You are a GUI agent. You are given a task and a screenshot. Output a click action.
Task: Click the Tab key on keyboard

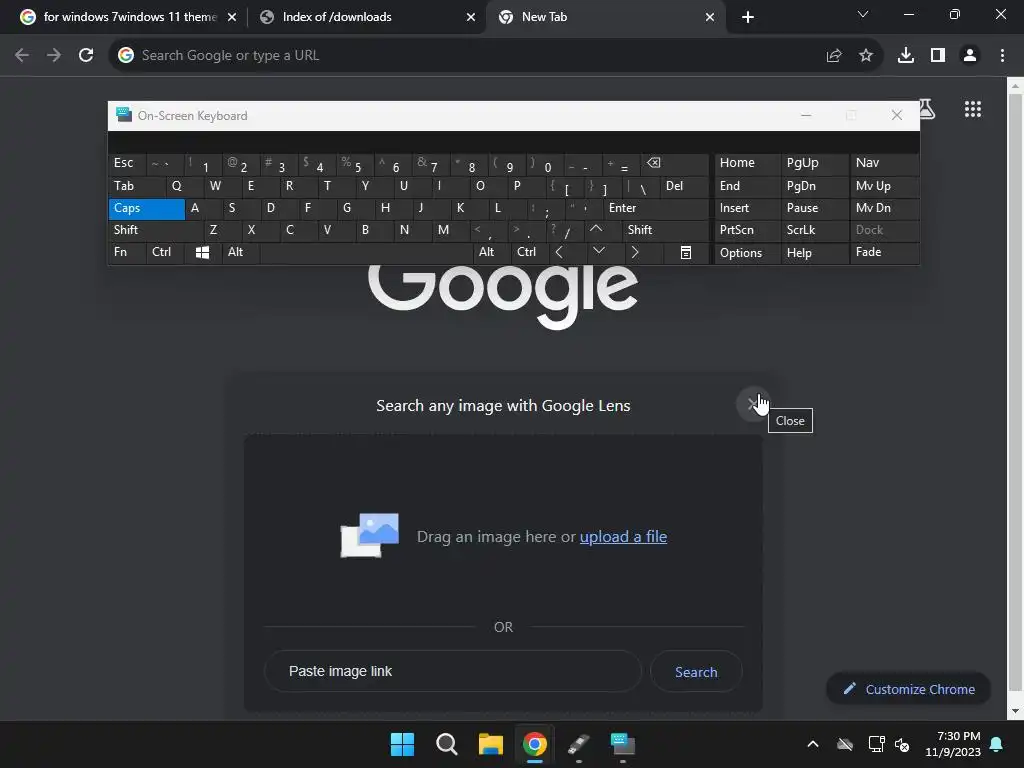[136, 186]
